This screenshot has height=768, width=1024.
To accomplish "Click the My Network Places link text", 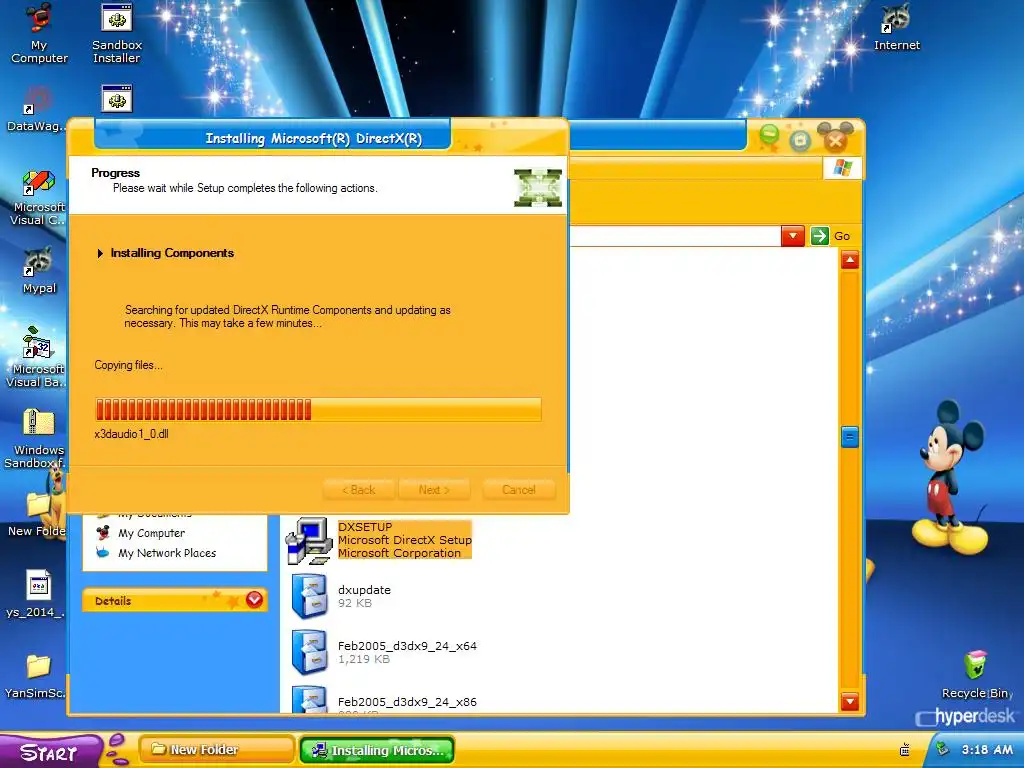I will (x=167, y=553).
